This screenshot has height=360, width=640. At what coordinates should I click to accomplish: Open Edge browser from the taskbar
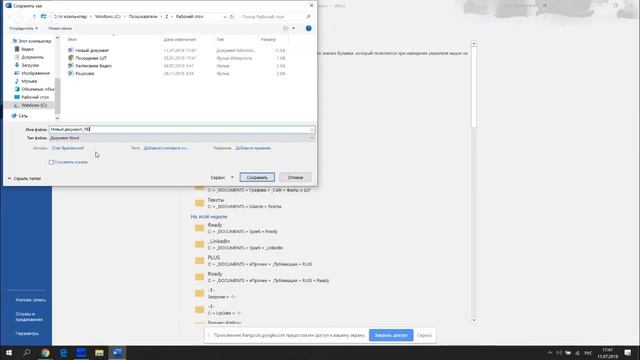tap(63, 353)
